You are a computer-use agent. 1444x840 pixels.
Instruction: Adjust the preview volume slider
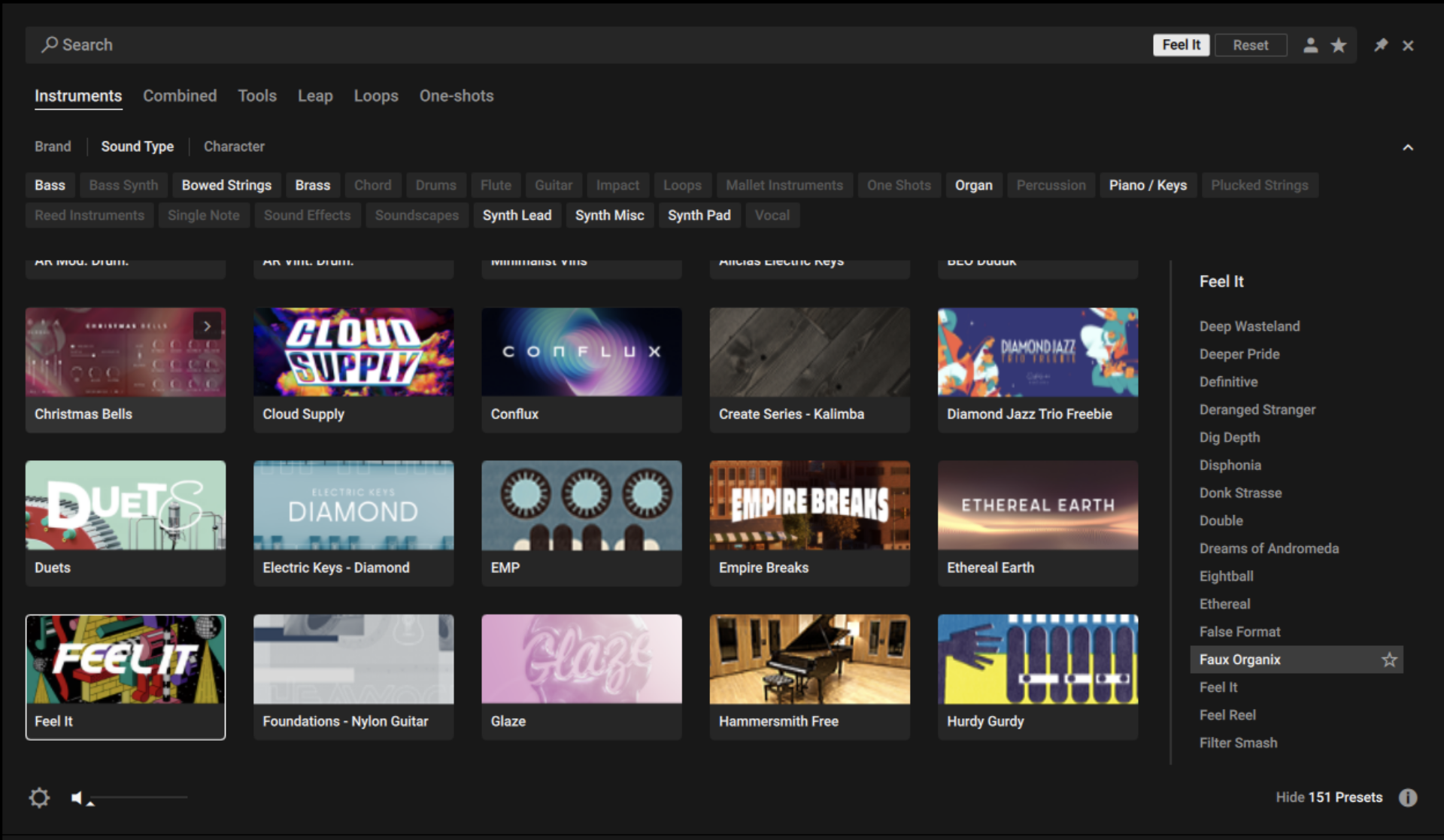pos(139,797)
